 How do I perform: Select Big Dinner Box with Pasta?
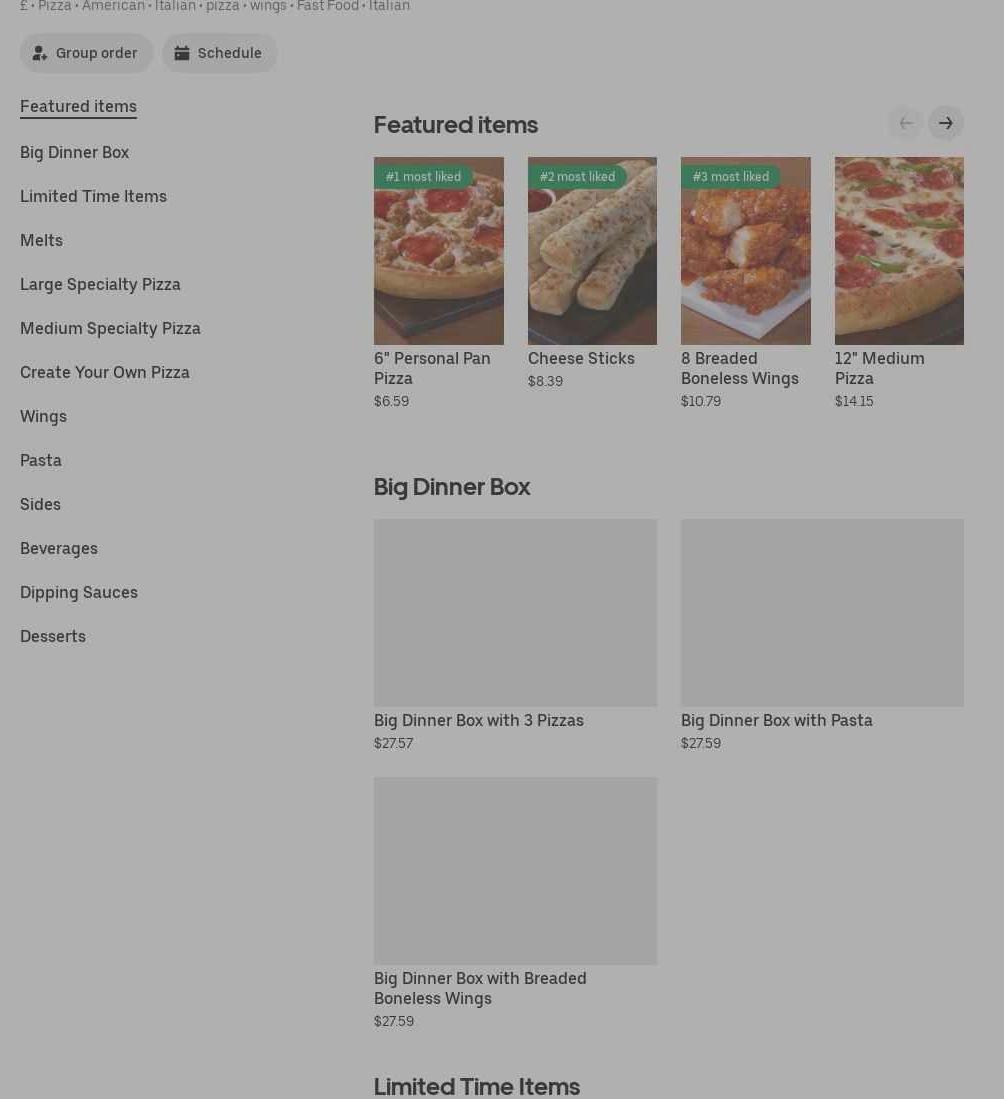click(822, 613)
